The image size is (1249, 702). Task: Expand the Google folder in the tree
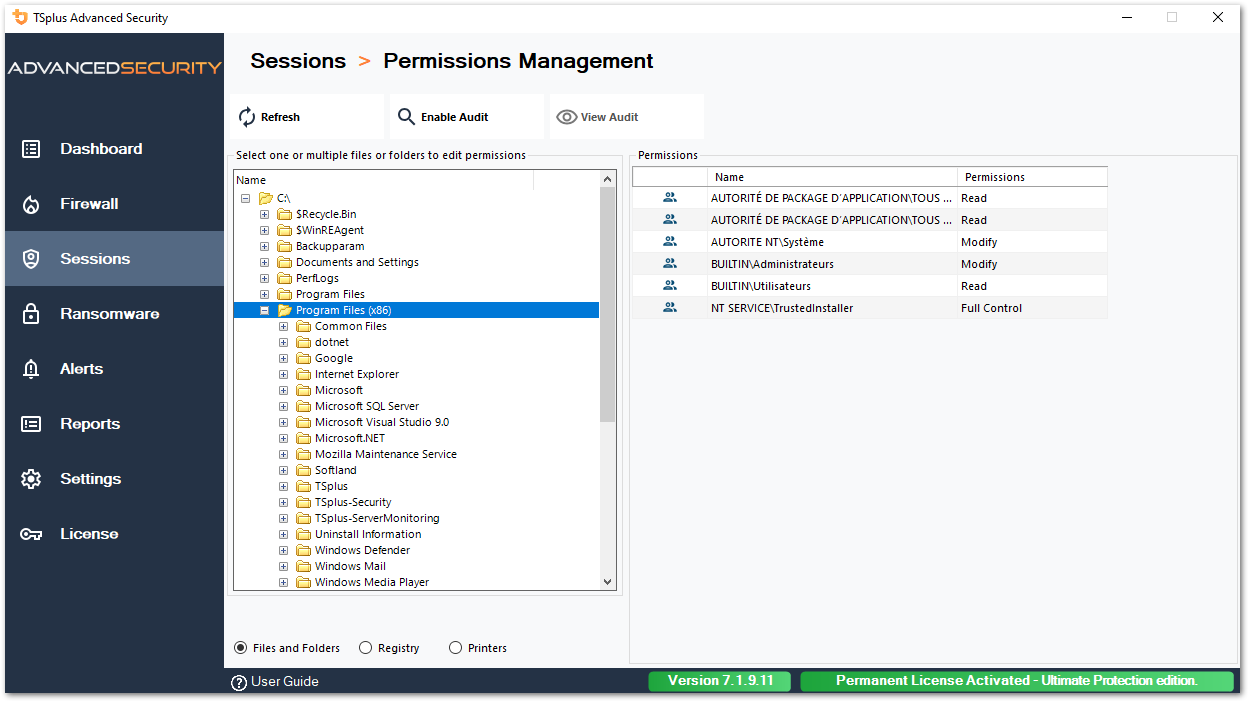tap(283, 357)
